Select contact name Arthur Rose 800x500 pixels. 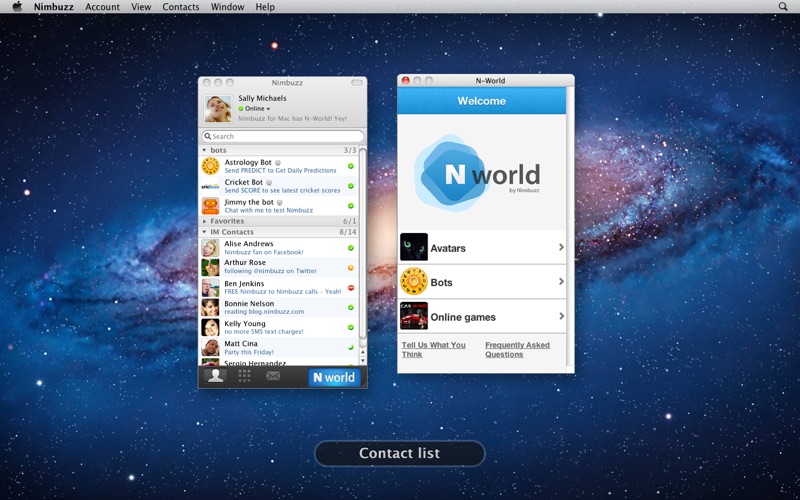click(x=245, y=262)
